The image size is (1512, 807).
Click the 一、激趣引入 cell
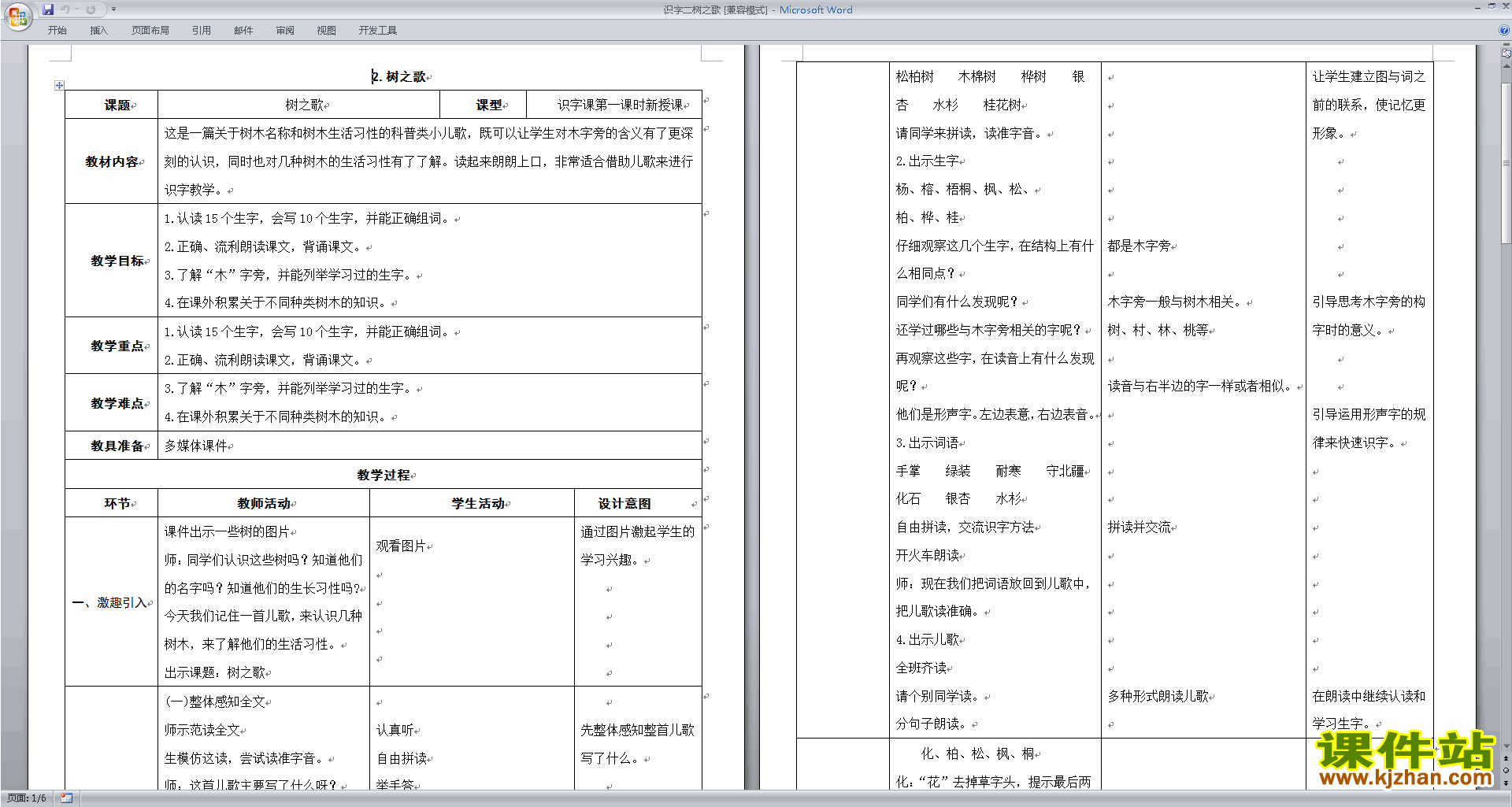point(110,602)
